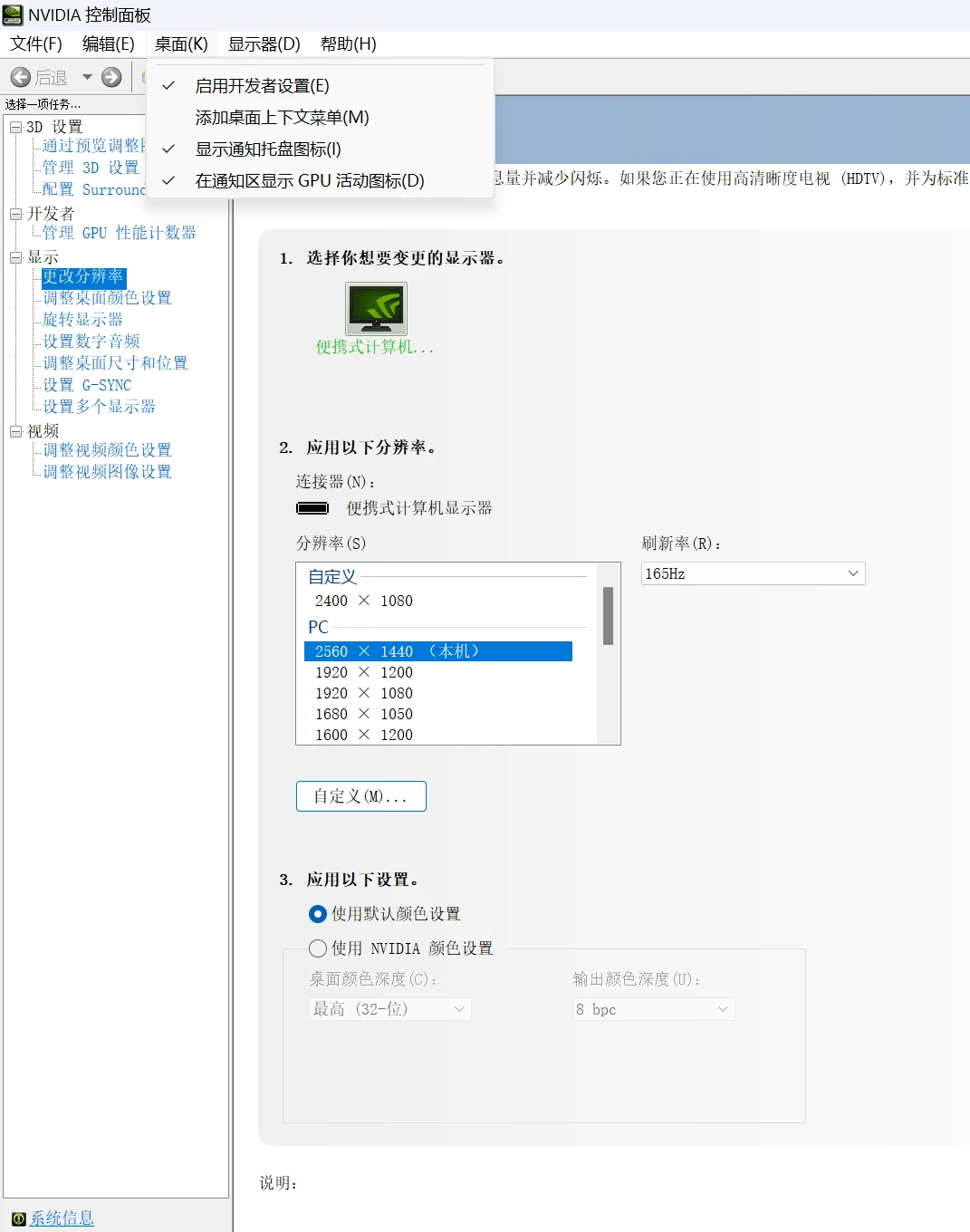
Task: Click the NVIDIA logo icon in title bar
Action: [x=13, y=14]
